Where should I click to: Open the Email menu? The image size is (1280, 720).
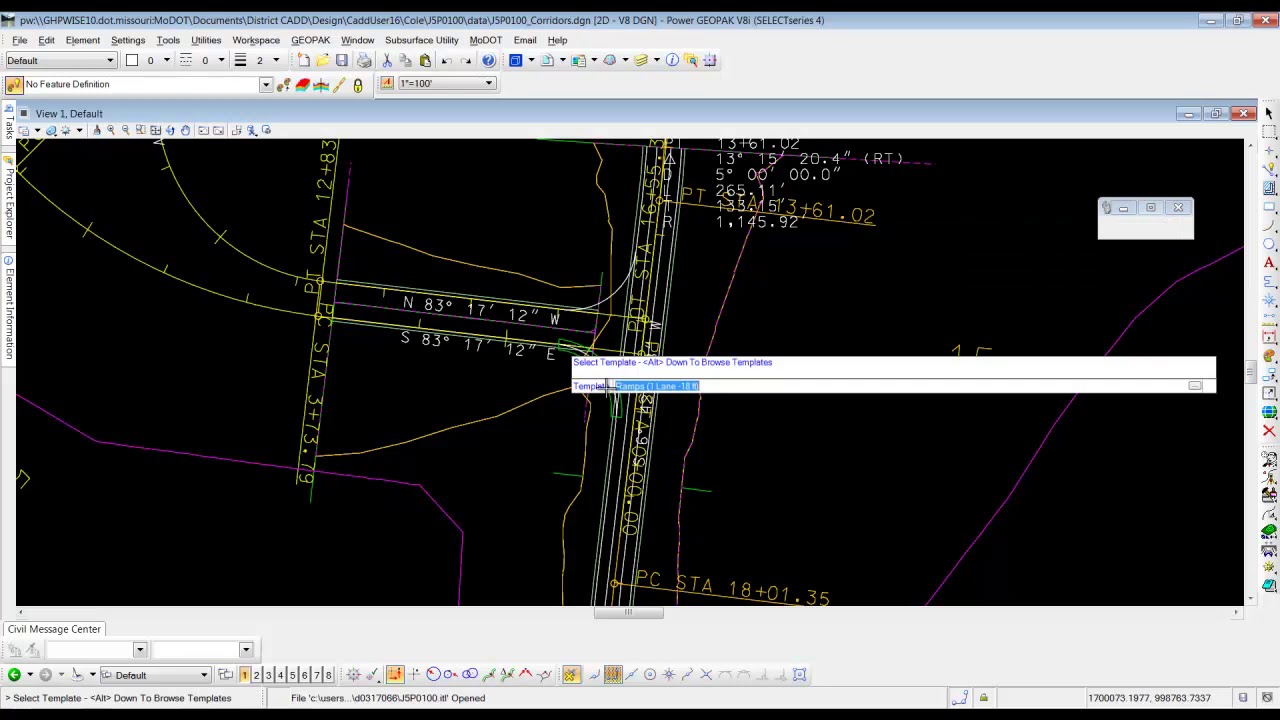tap(525, 40)
